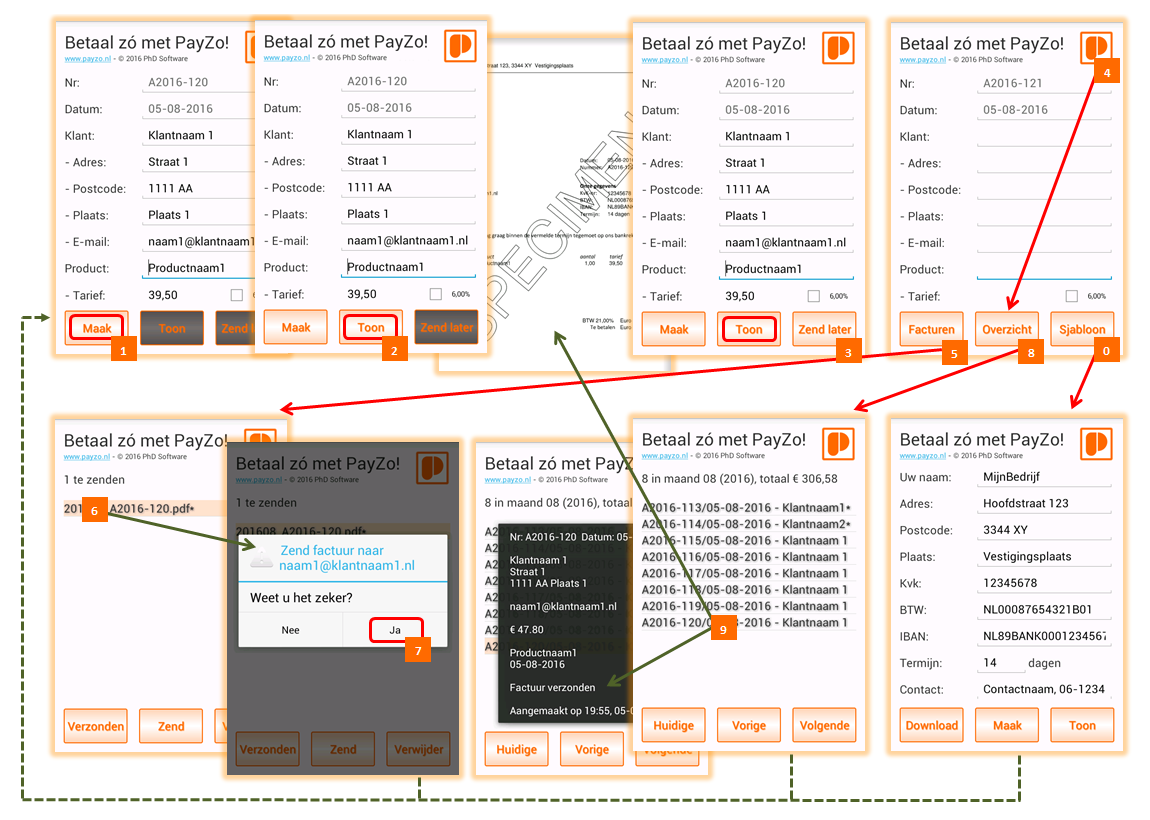Toggle Tarief checkbox on third top-row invoice screen
Screen dimensions: 1150x820
click(813, 296)
